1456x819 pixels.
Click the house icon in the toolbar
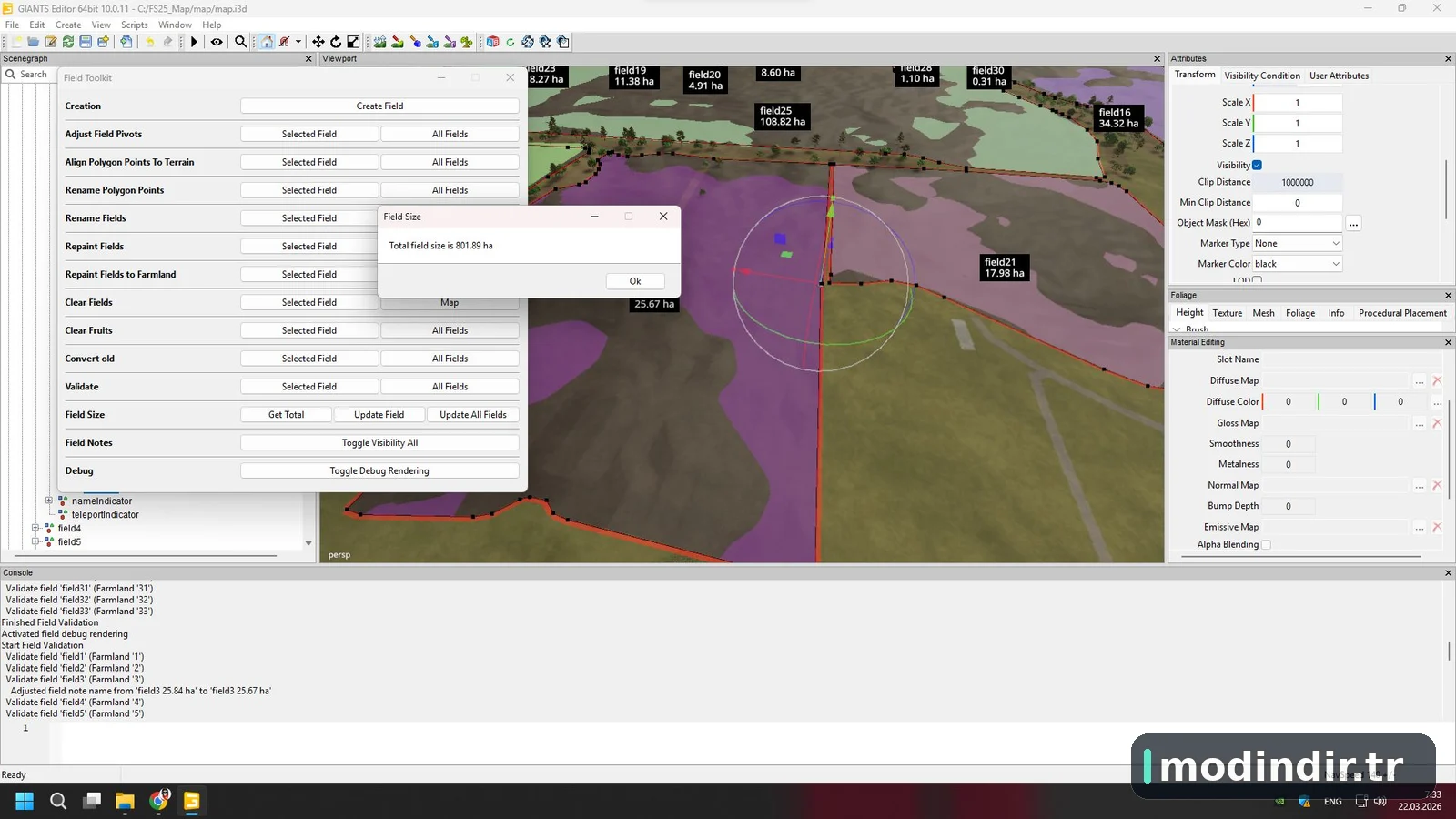[267, 42]
